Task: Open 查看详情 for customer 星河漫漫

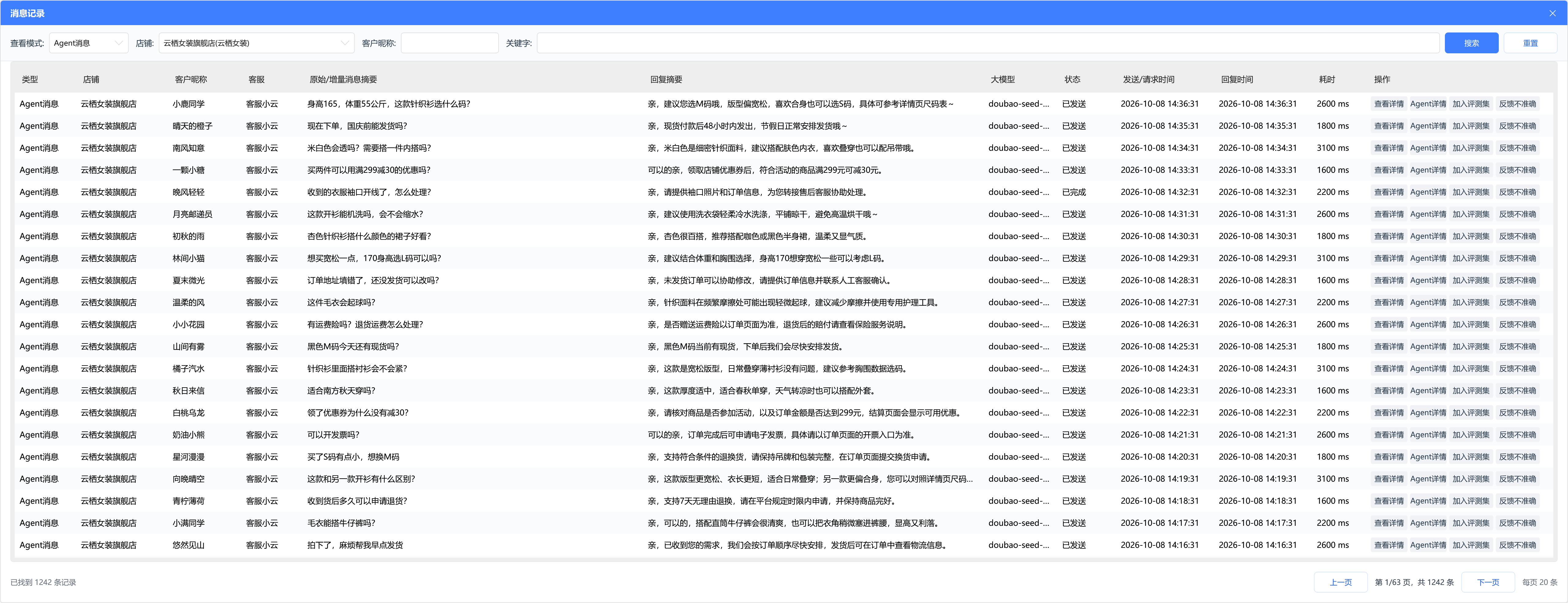Action: pos(1389,457)
